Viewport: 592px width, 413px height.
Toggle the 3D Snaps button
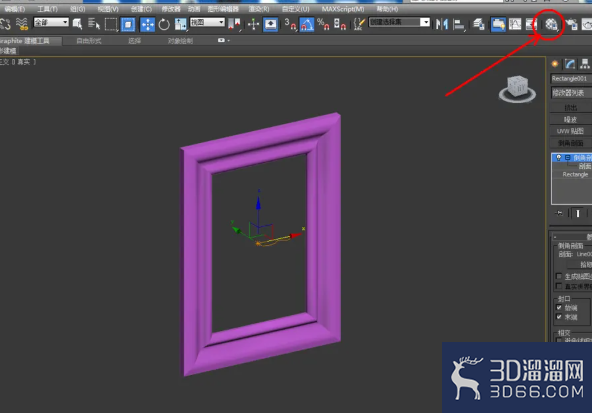(290, 24)
